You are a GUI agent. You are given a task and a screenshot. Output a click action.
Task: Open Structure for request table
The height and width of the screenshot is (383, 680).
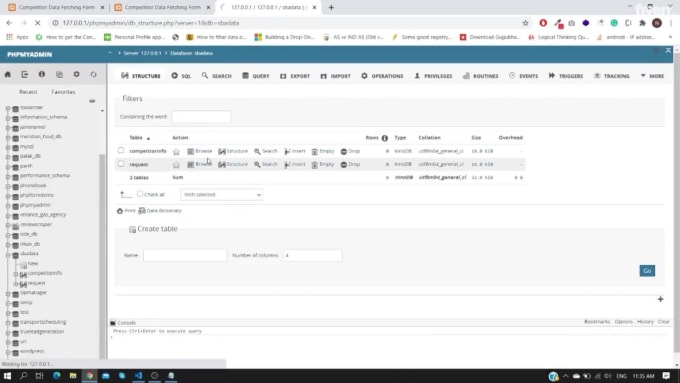click(x=233, y=164)
